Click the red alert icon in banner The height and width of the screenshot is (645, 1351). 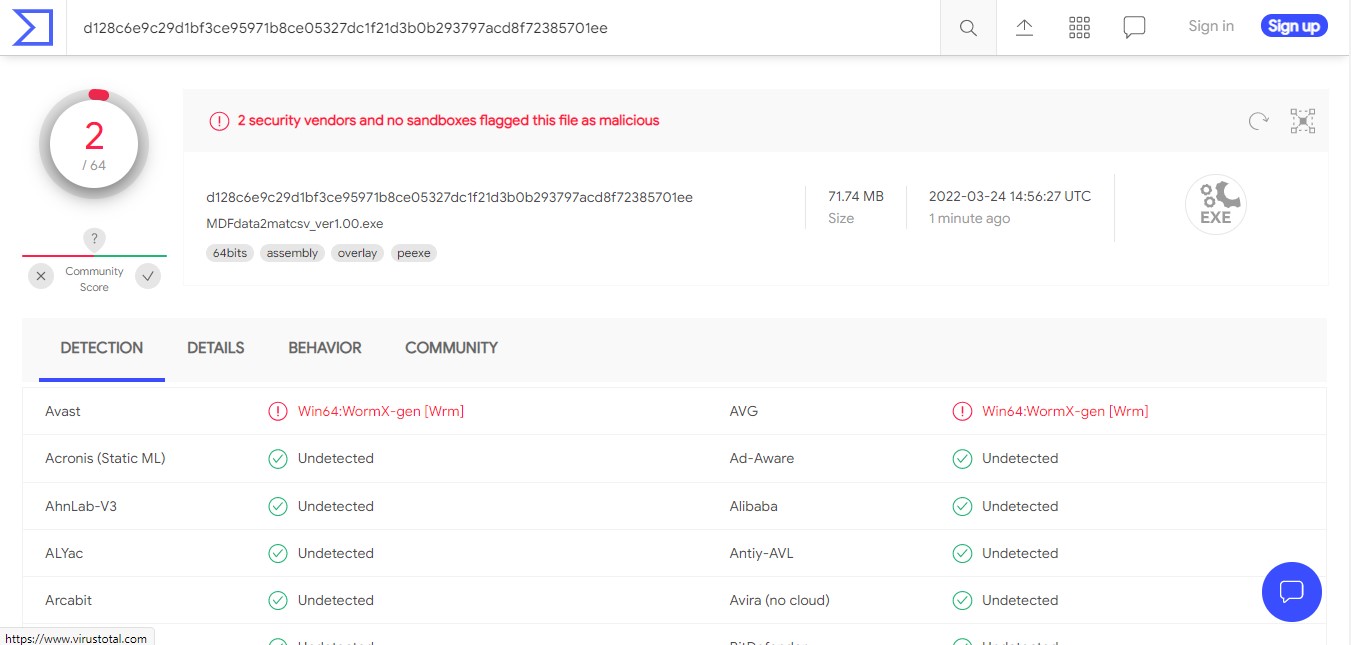[219, 121]
